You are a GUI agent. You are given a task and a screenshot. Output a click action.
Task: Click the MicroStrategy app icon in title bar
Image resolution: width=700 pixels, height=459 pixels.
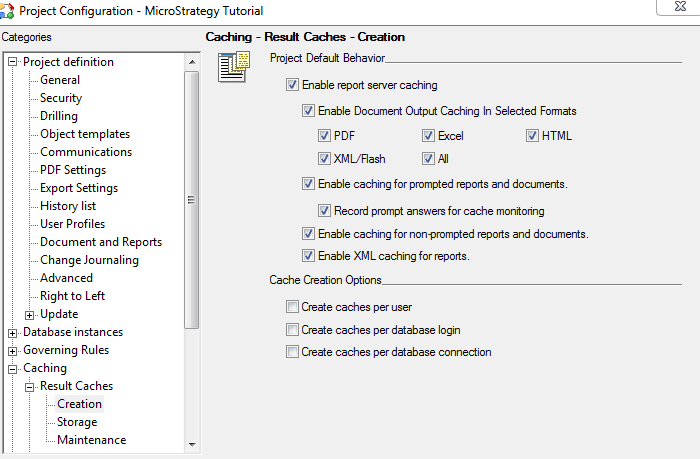[7, 10]
